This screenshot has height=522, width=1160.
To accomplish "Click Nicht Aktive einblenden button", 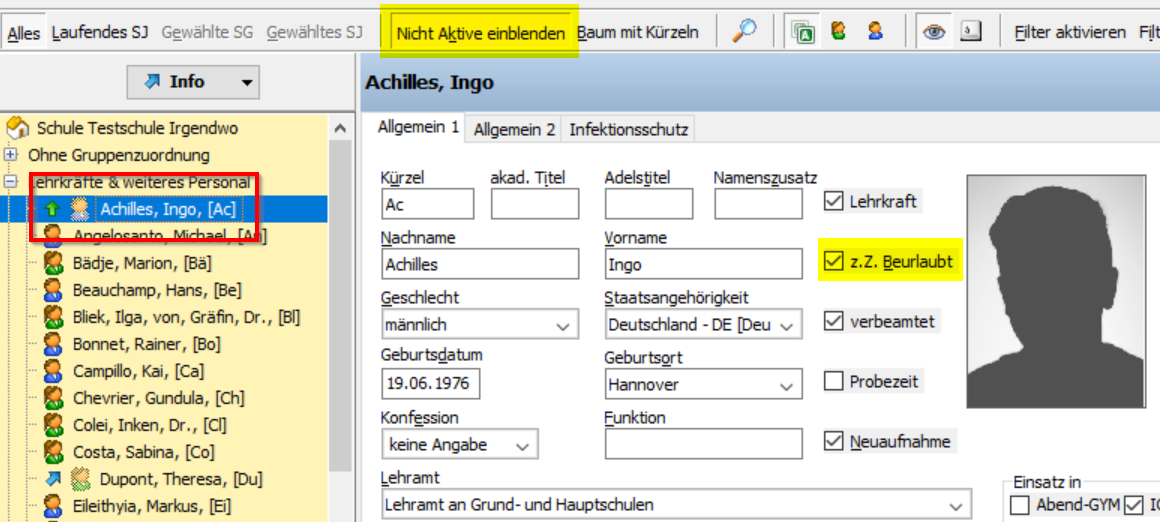I will tap(480, 33).
